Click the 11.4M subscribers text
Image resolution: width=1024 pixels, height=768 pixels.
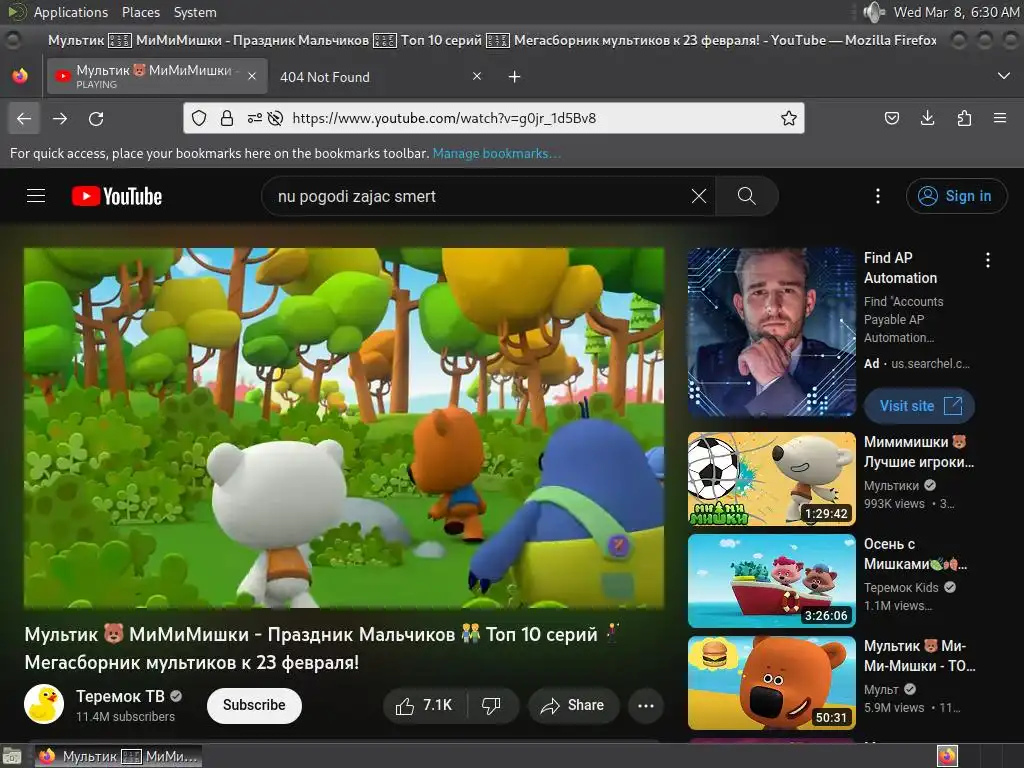pos(125,716)
